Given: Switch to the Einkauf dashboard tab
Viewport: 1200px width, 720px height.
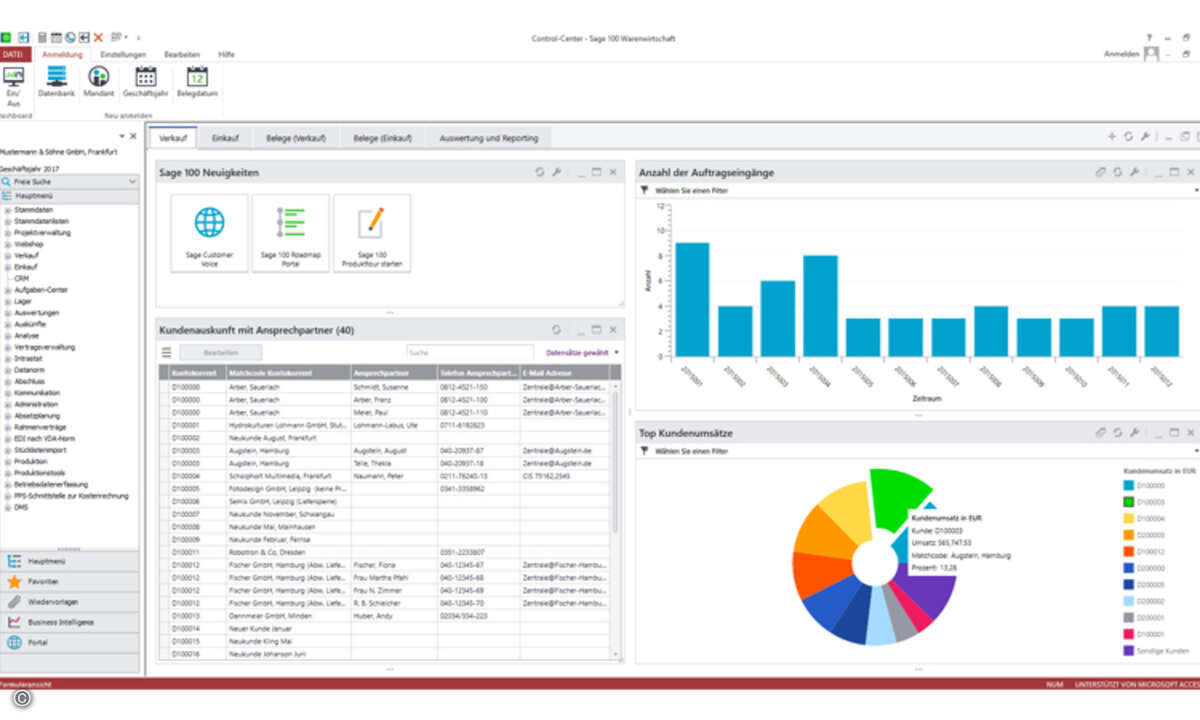Looking at the screenshot, I should [225, 138].
